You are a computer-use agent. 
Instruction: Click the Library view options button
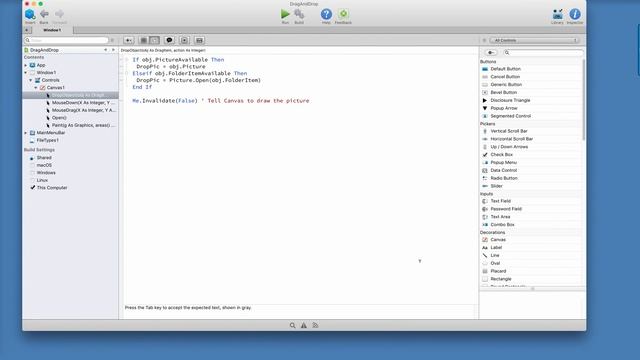[491, 53]
